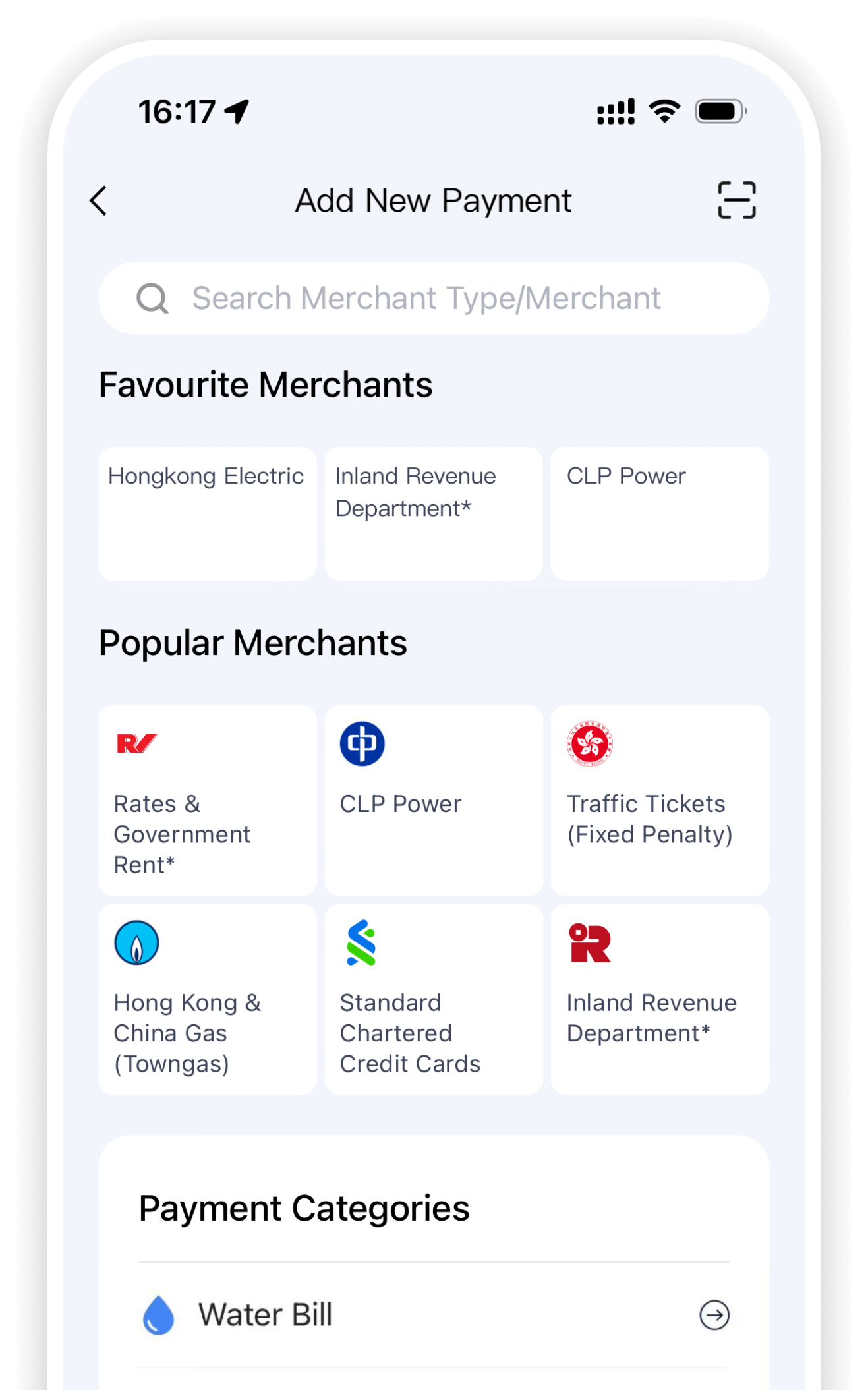The width and height of the screenshot is (868, 1390).
Task: Tap the Inland Revenue Department red logo
Action: pyautogui.click(x=590, y=942)
